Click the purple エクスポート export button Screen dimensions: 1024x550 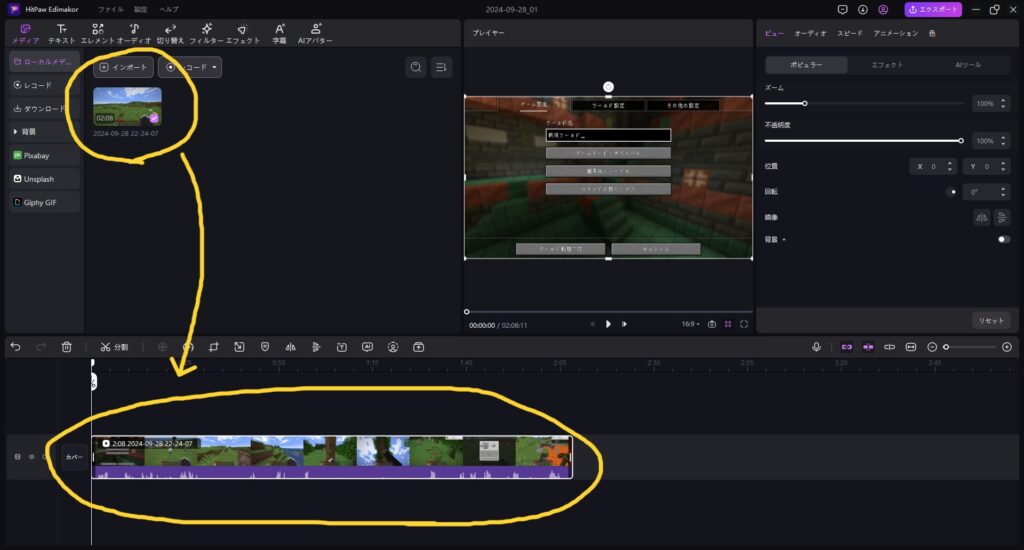[933, 10]
